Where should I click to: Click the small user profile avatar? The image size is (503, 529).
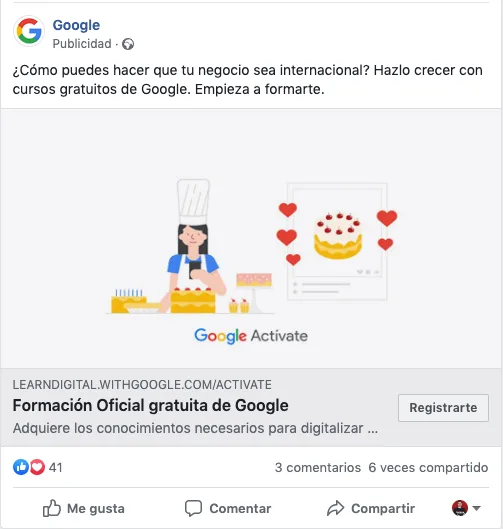pyautogui.click(x=460, y=508)
